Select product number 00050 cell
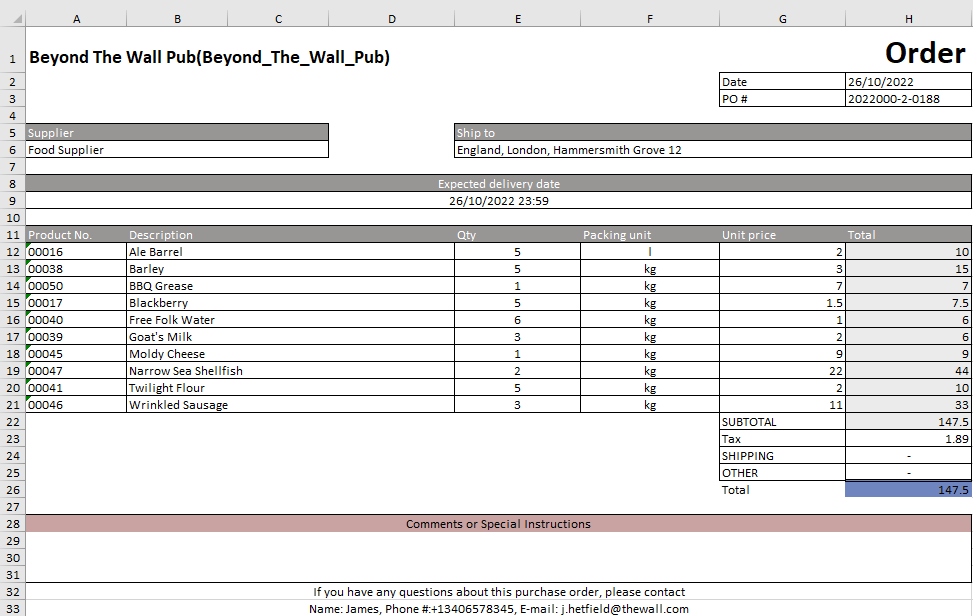This screenshot has height=616, width=973. pyautogui.click(x=76, y=286)
